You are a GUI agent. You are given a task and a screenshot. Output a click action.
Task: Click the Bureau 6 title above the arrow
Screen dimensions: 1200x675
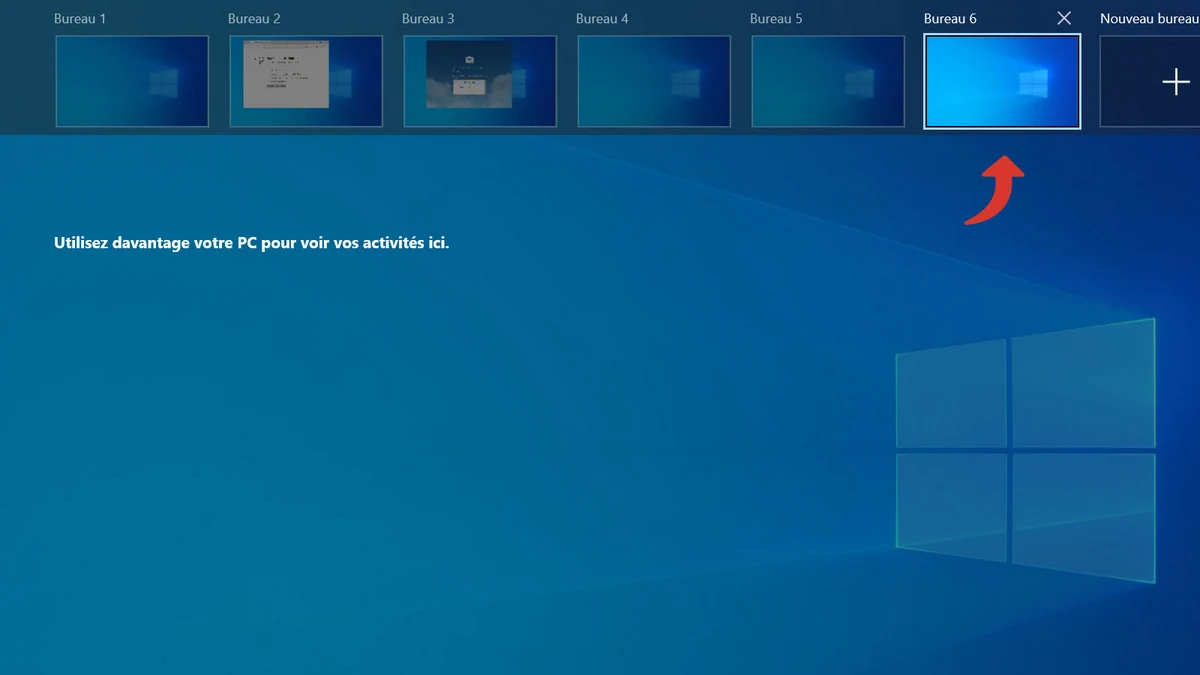point(950,18)
